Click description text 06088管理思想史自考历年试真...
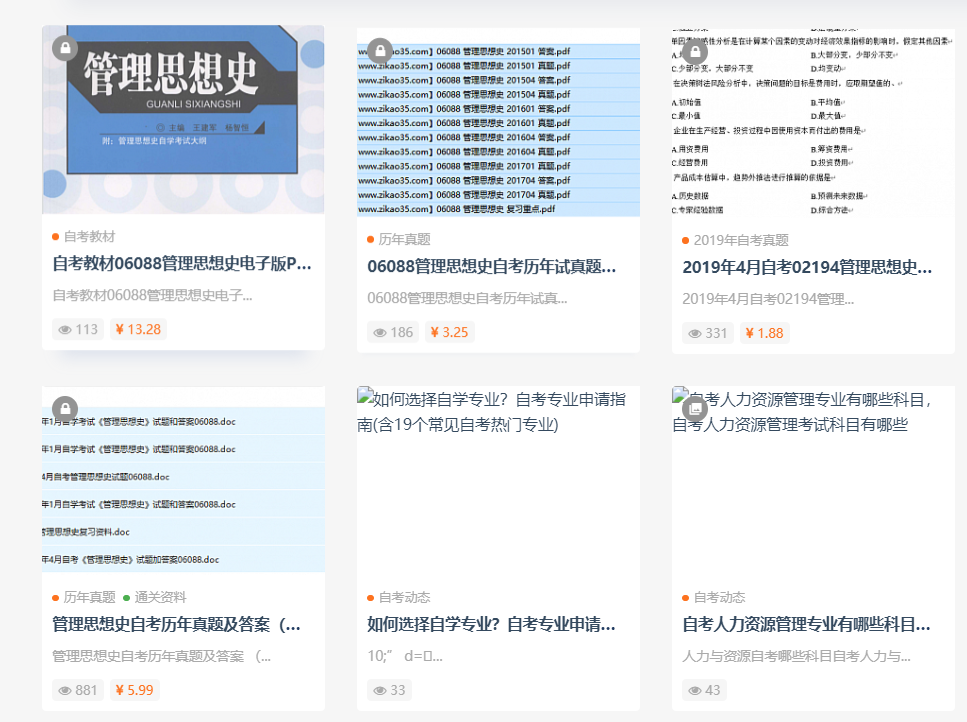The width and height of the screenshot is (967, 722). coord(467,298)
